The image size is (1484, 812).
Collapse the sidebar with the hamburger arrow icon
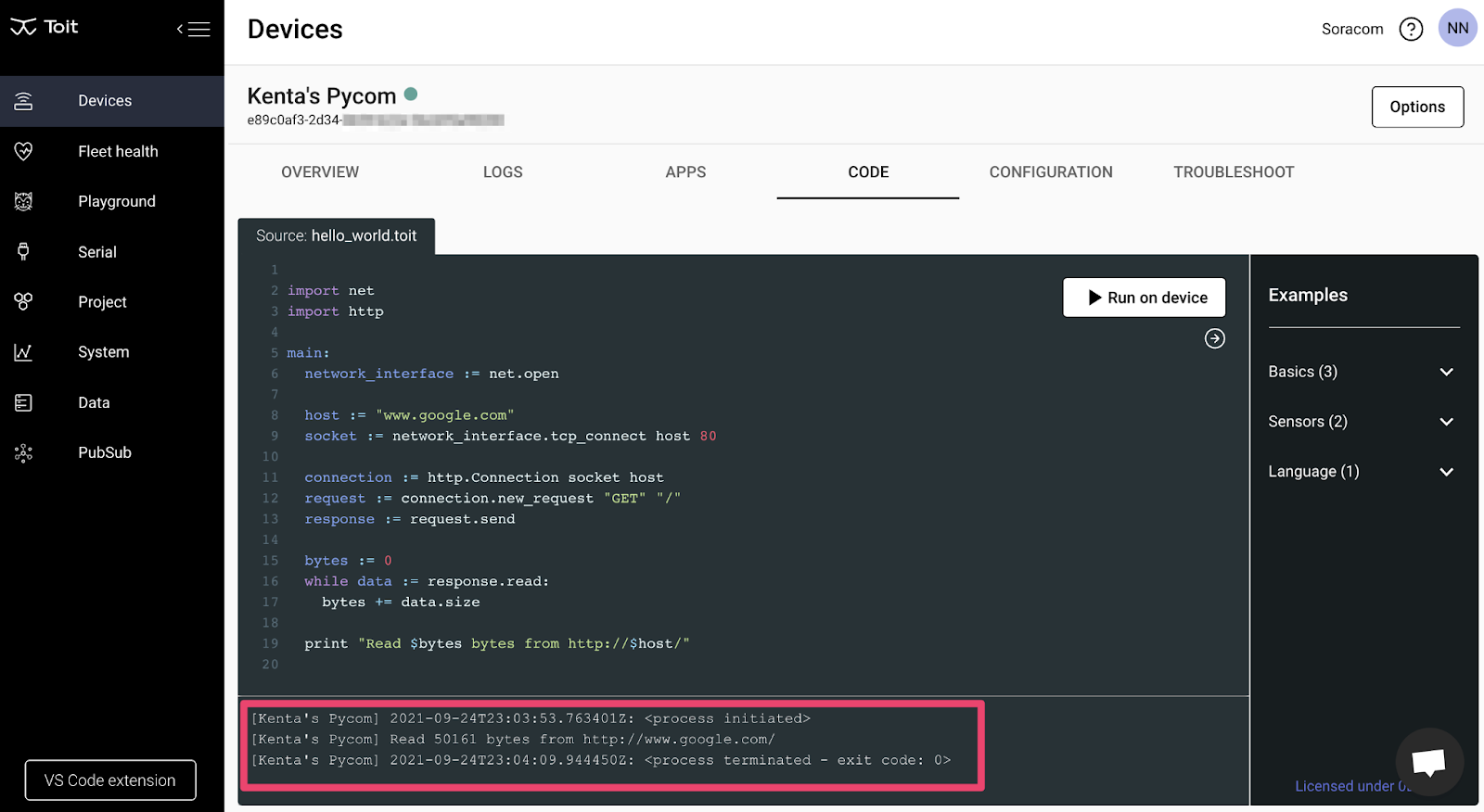194,30
